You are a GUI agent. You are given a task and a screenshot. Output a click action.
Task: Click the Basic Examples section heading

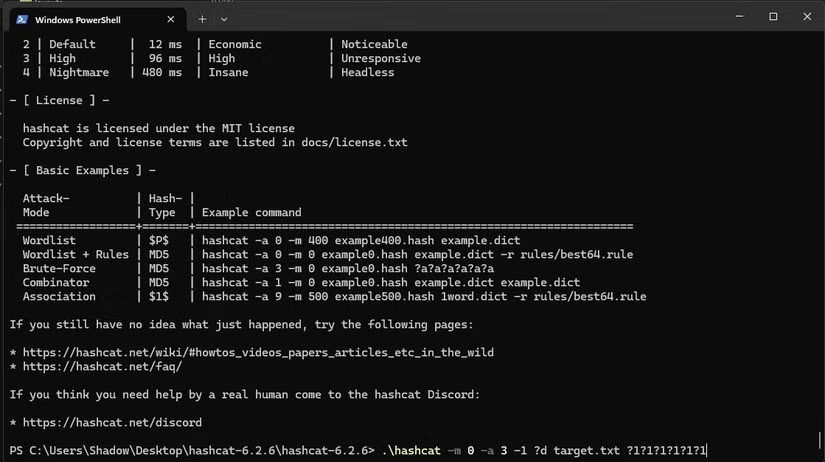[82, 170]
